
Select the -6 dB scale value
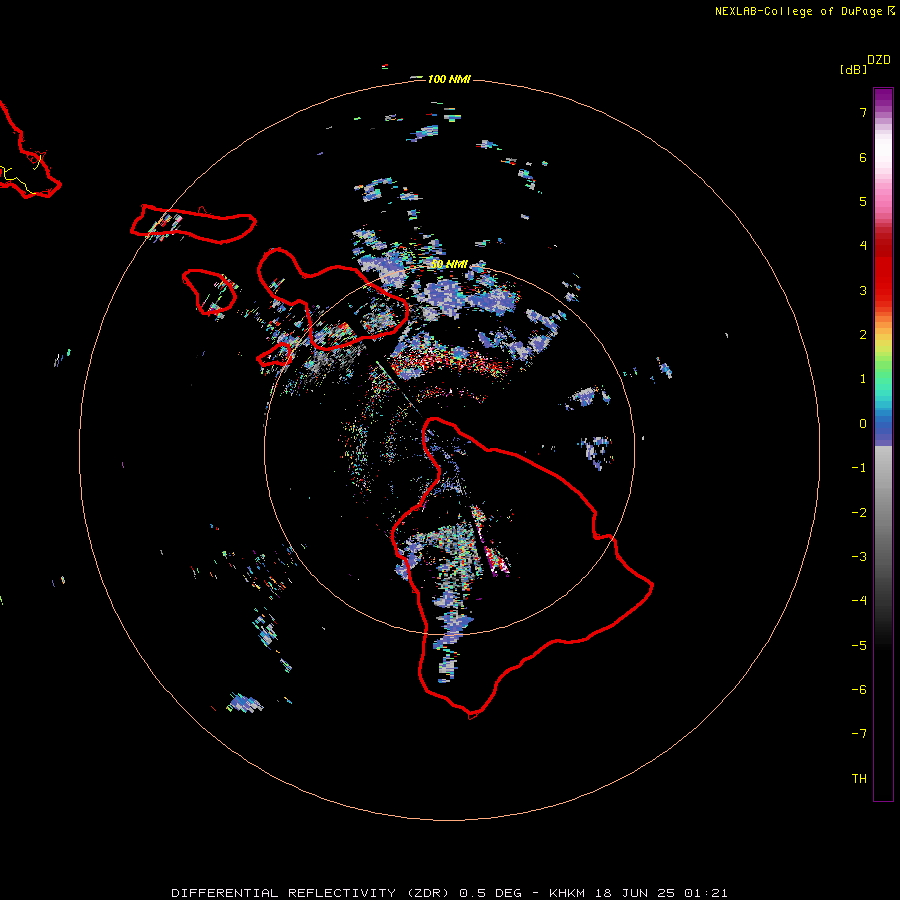click(x=859, y=690)
